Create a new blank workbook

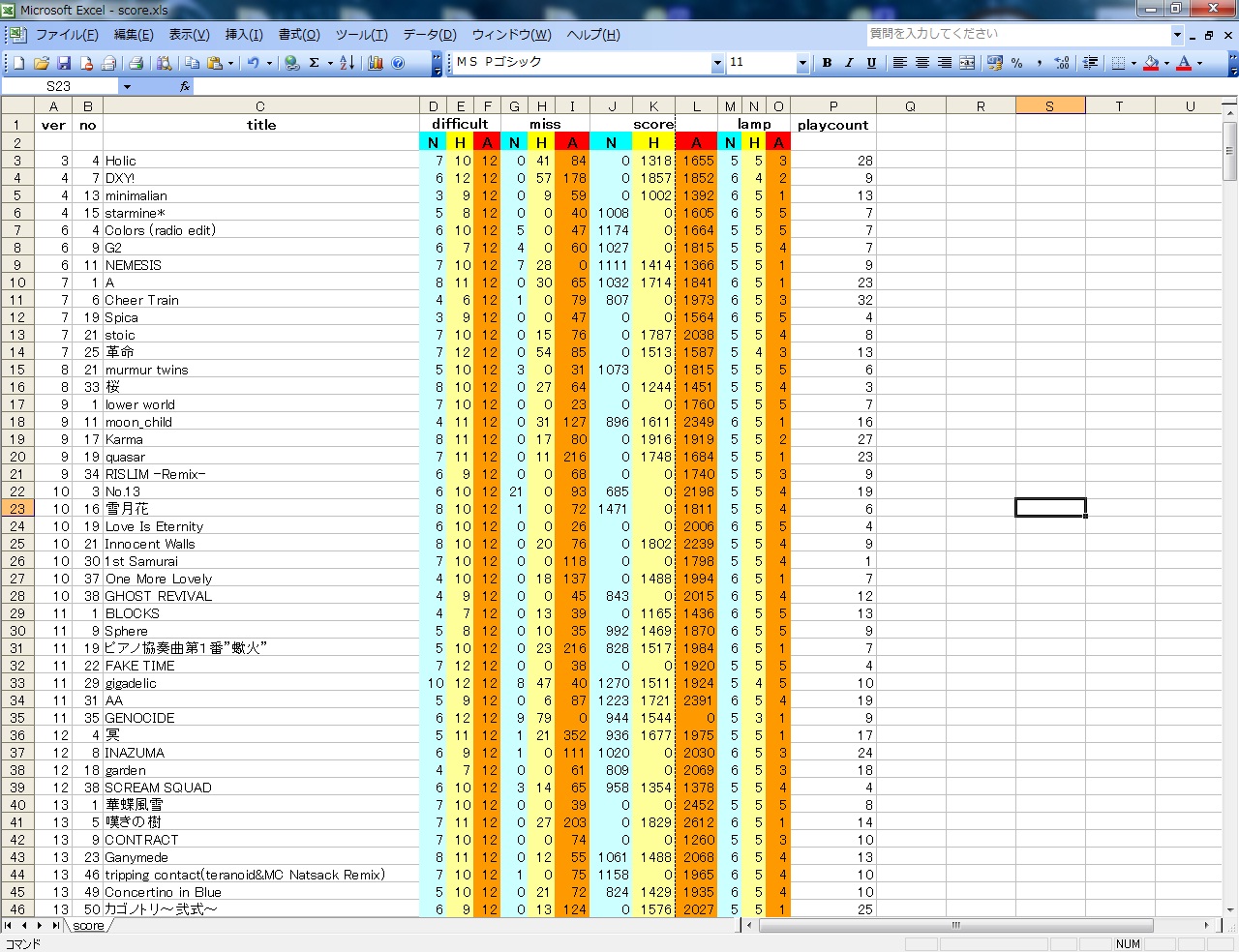pyautogui.click(x=18, y=63)
